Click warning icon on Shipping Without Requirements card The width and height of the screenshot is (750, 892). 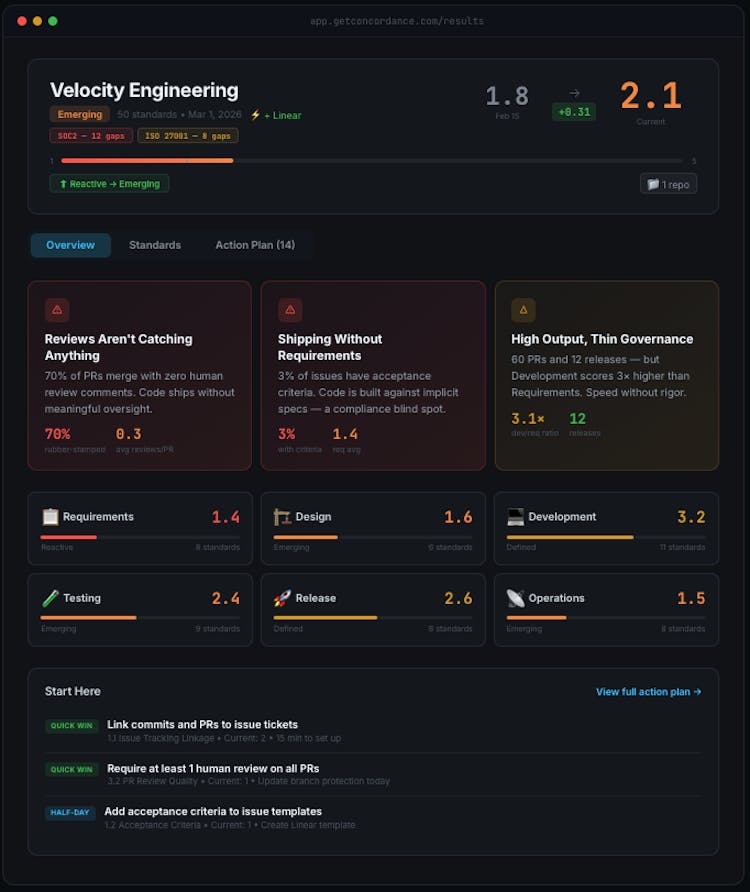coord(290,310)
